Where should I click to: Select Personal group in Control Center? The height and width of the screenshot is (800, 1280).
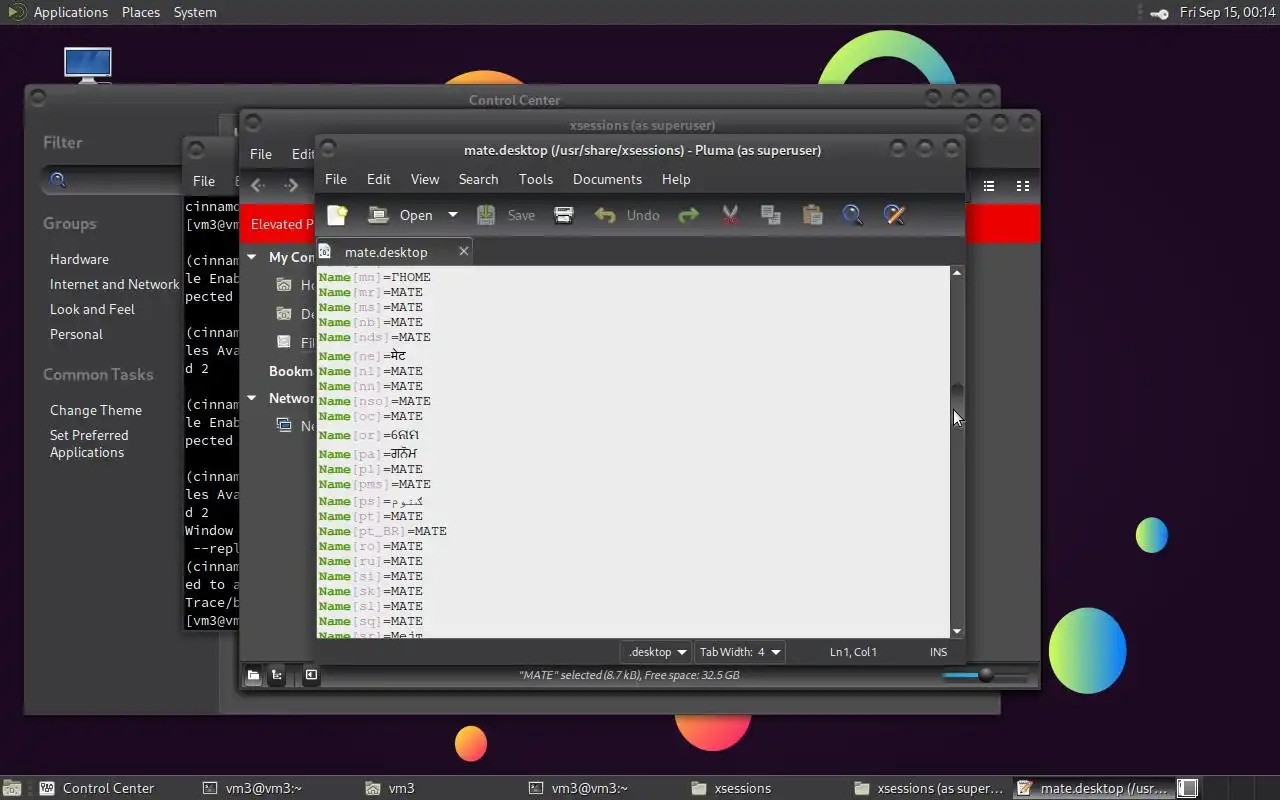point(76,334)
